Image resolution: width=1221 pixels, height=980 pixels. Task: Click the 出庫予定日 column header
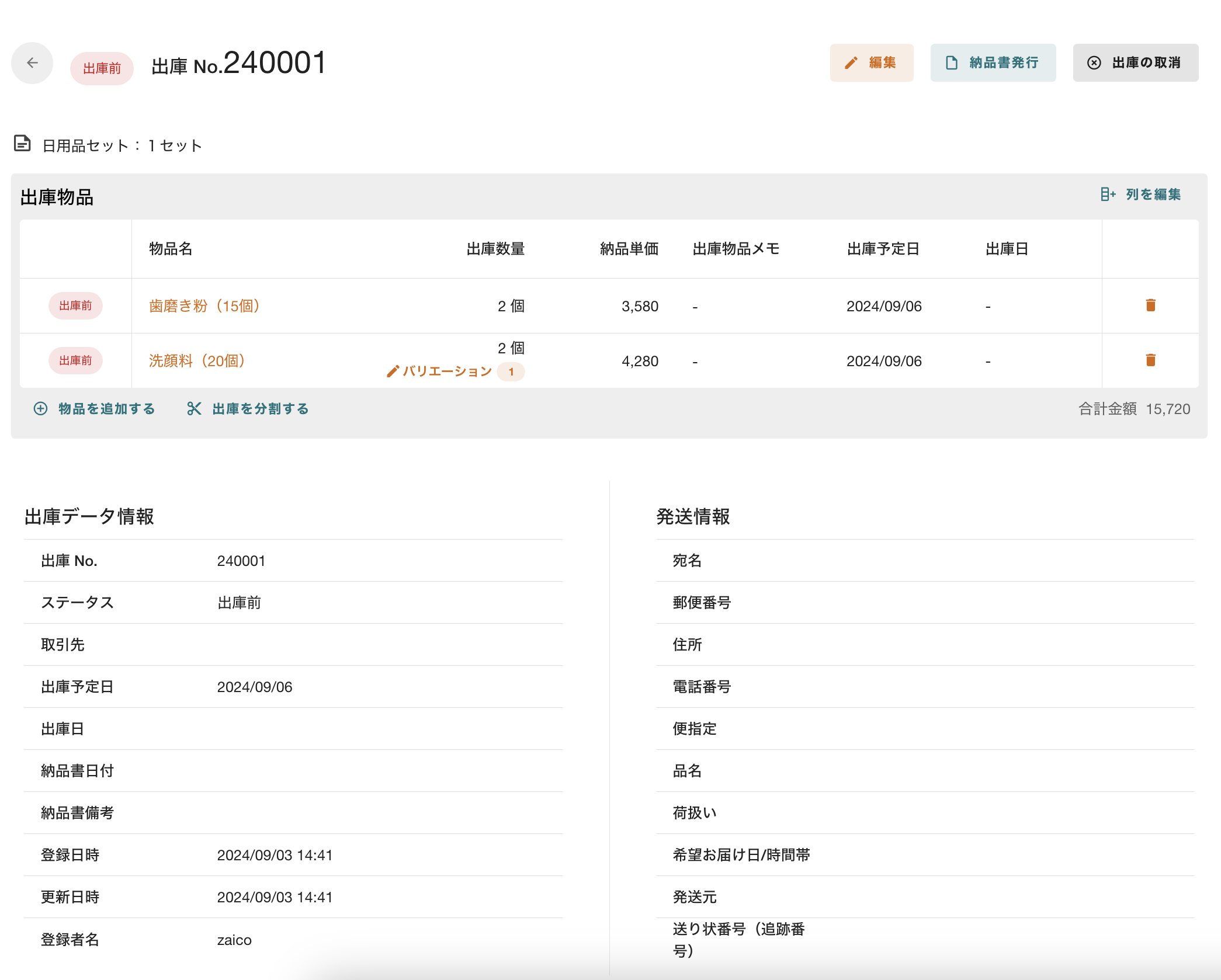(x=883, y=249)
